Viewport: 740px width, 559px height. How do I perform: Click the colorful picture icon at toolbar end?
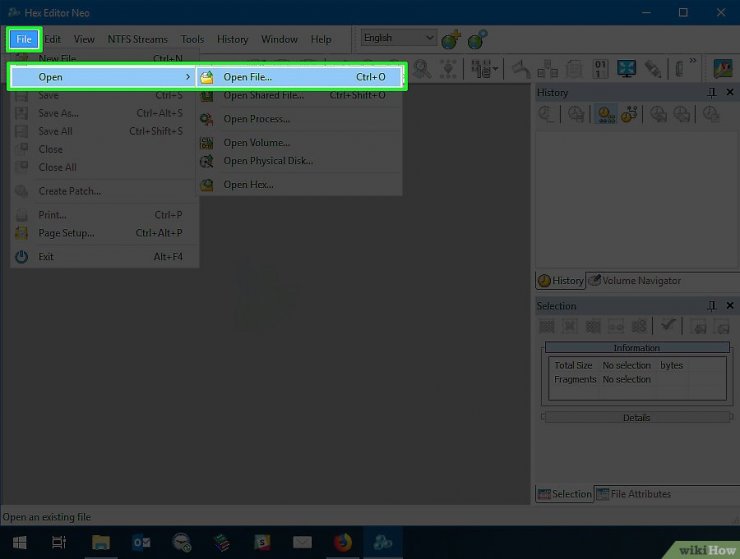click(x=723, y=69)
